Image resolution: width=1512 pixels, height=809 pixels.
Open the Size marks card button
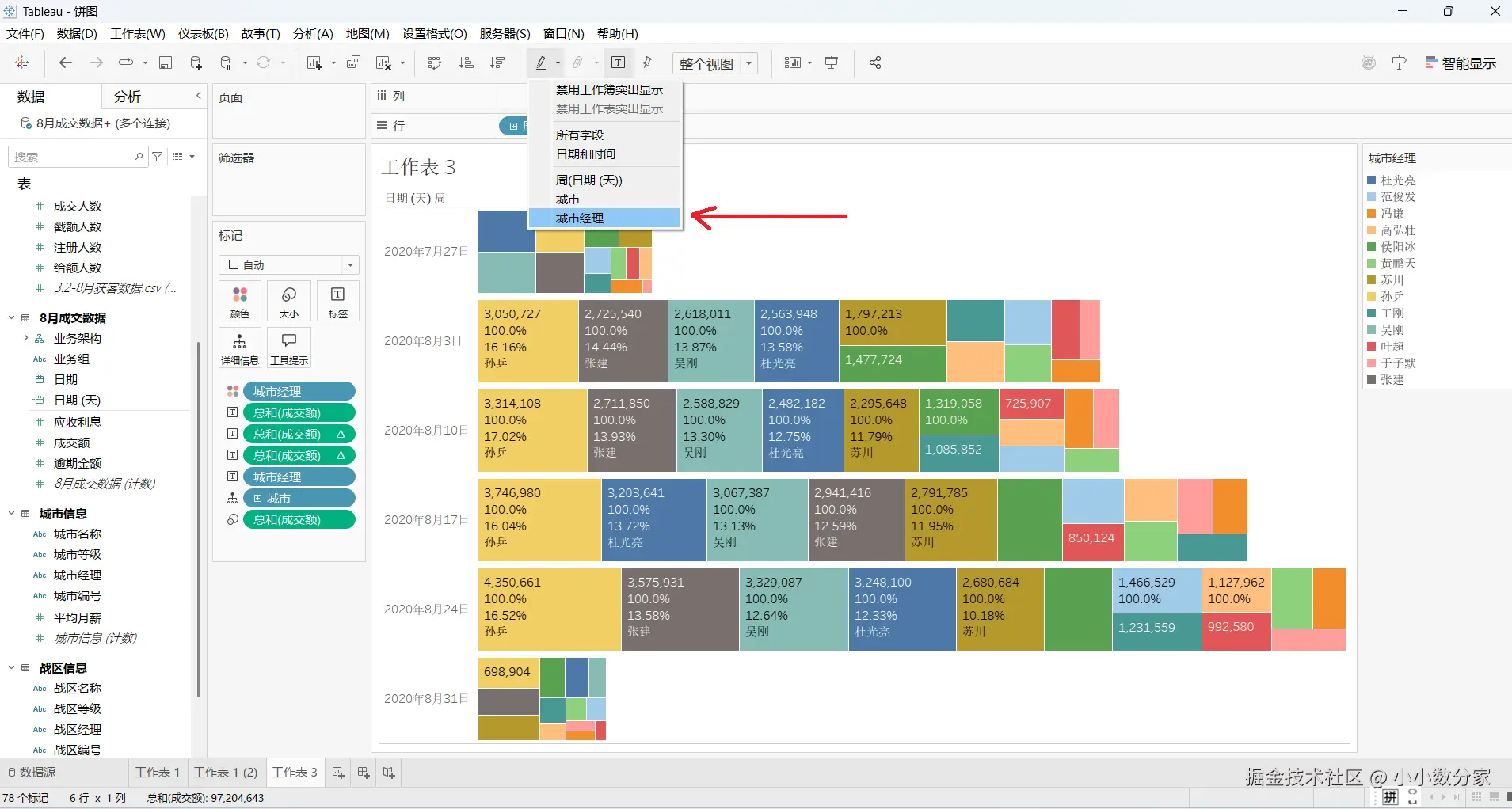[289, 301]
